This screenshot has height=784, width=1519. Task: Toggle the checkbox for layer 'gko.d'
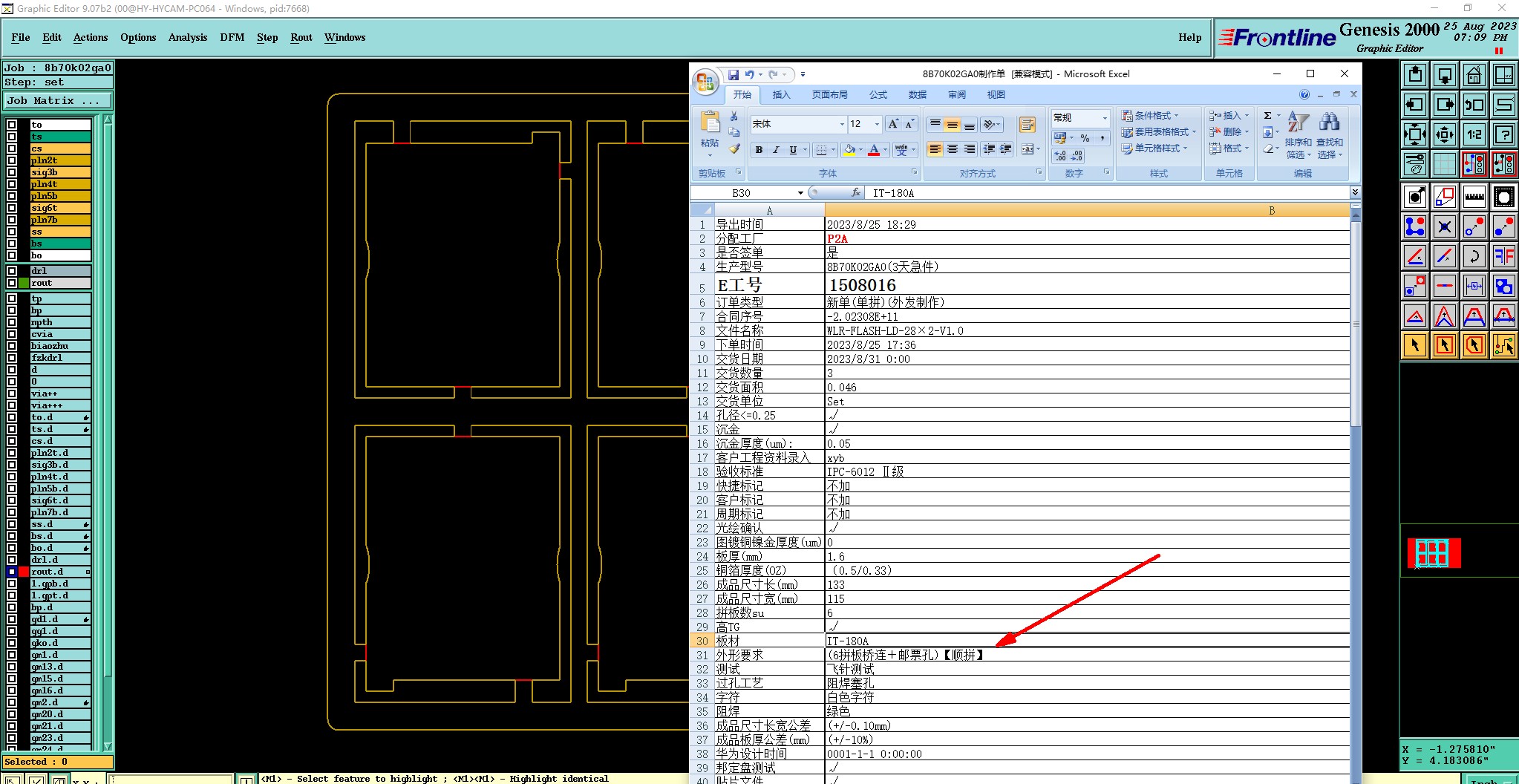click(x=12, y=643)
